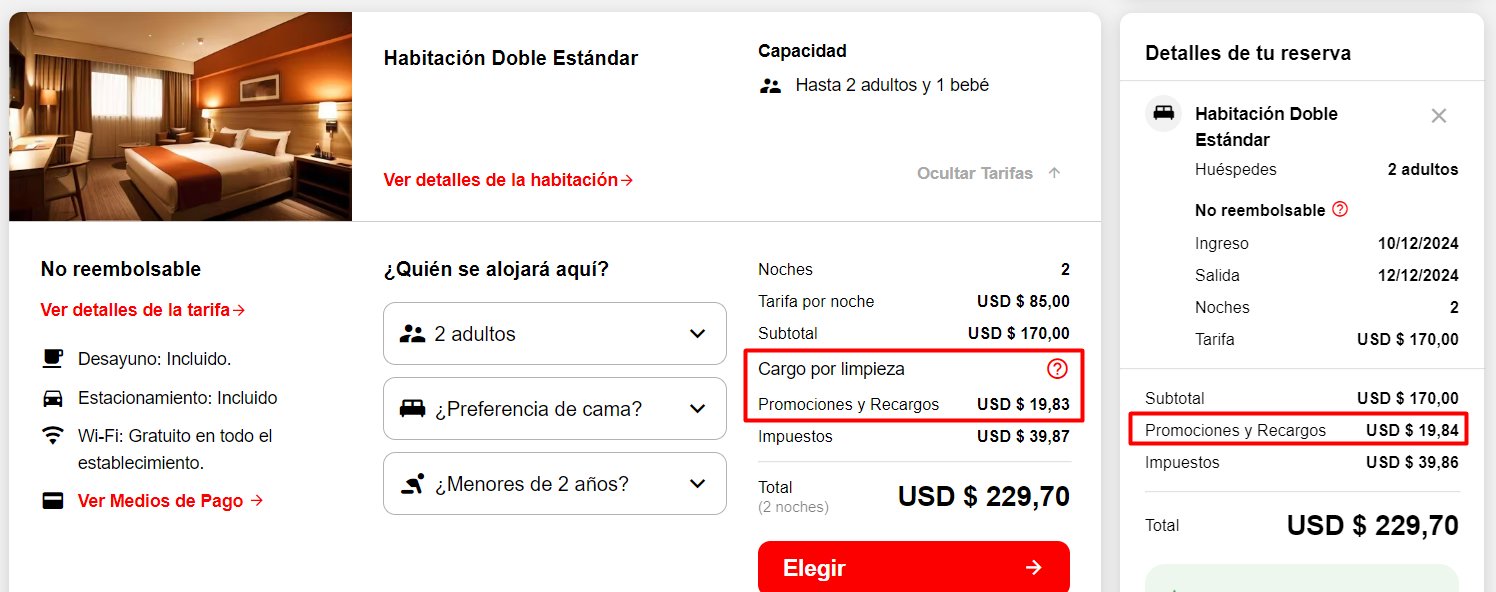The height and width of the screenshot is (592, 1496).
Task: Click the arrow on the Elegir button
Action: [1034, 568]
